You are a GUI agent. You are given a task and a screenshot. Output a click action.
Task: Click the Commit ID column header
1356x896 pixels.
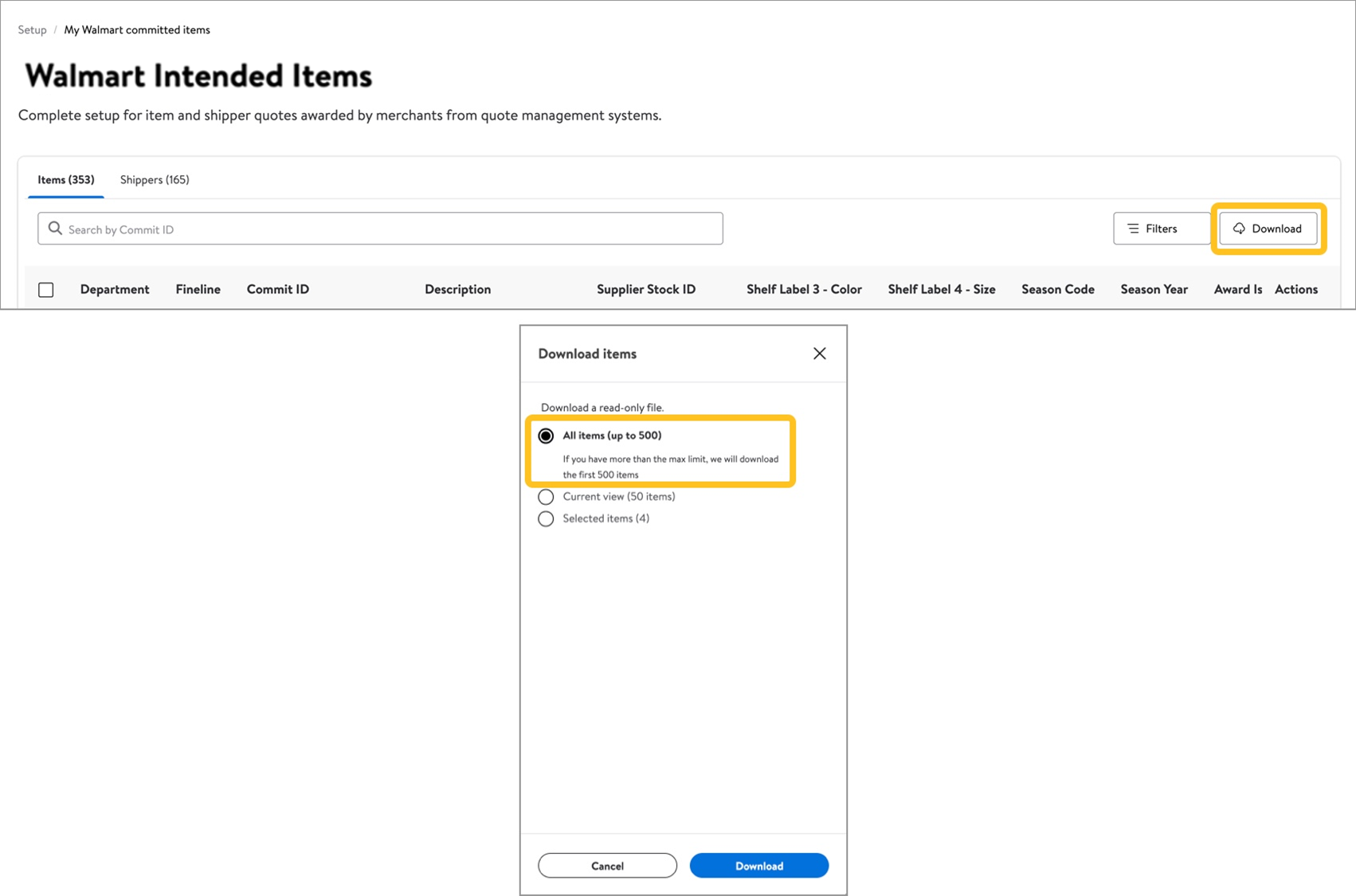click(x=278, y=289)
